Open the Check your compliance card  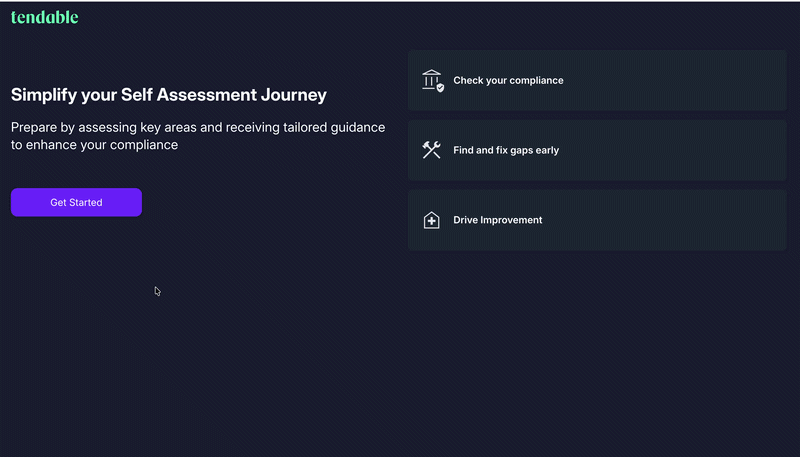click(597, 80)
